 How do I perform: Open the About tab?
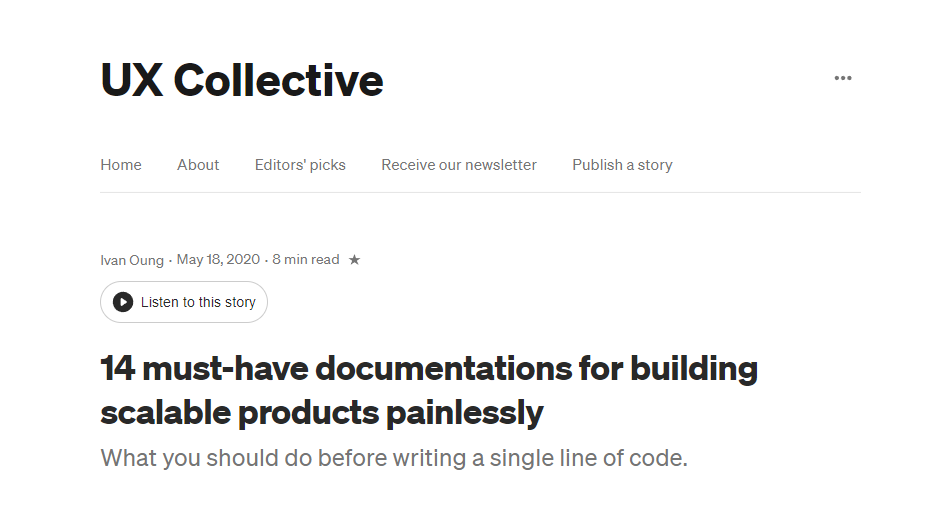[198, 165]
